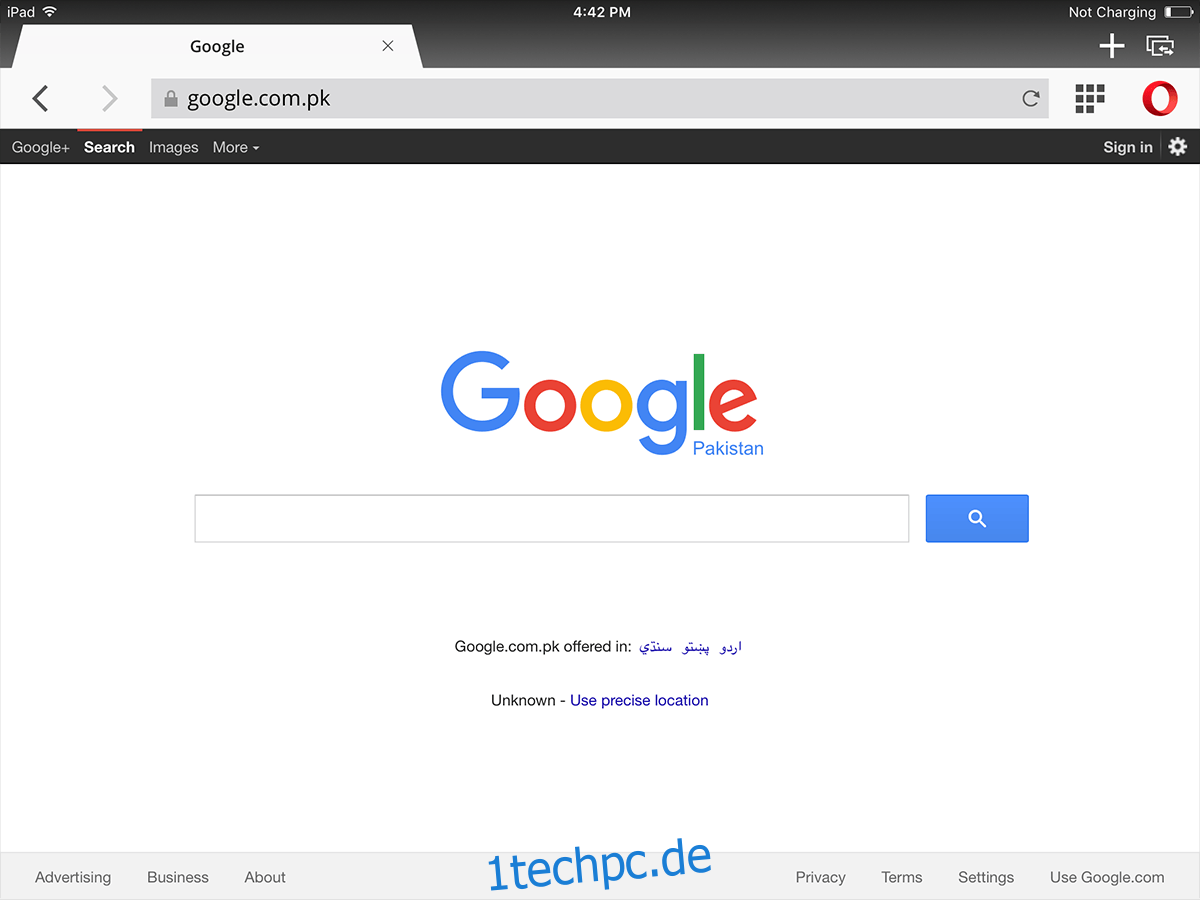Reload the page with the refresh icon
The height and width of the screenshot is (900, 1200).
pos(1030,98)
